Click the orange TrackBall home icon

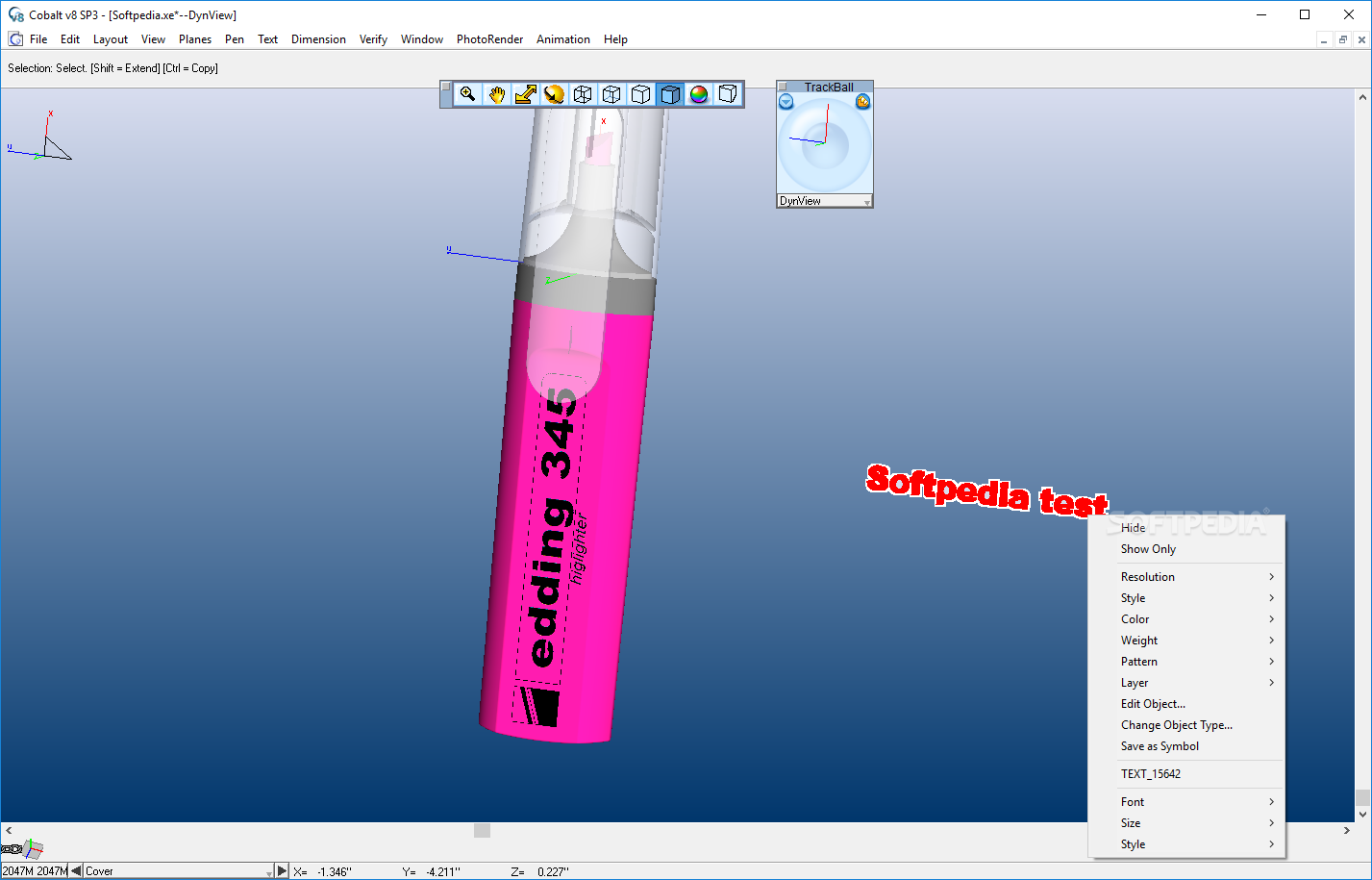point(863,102)
